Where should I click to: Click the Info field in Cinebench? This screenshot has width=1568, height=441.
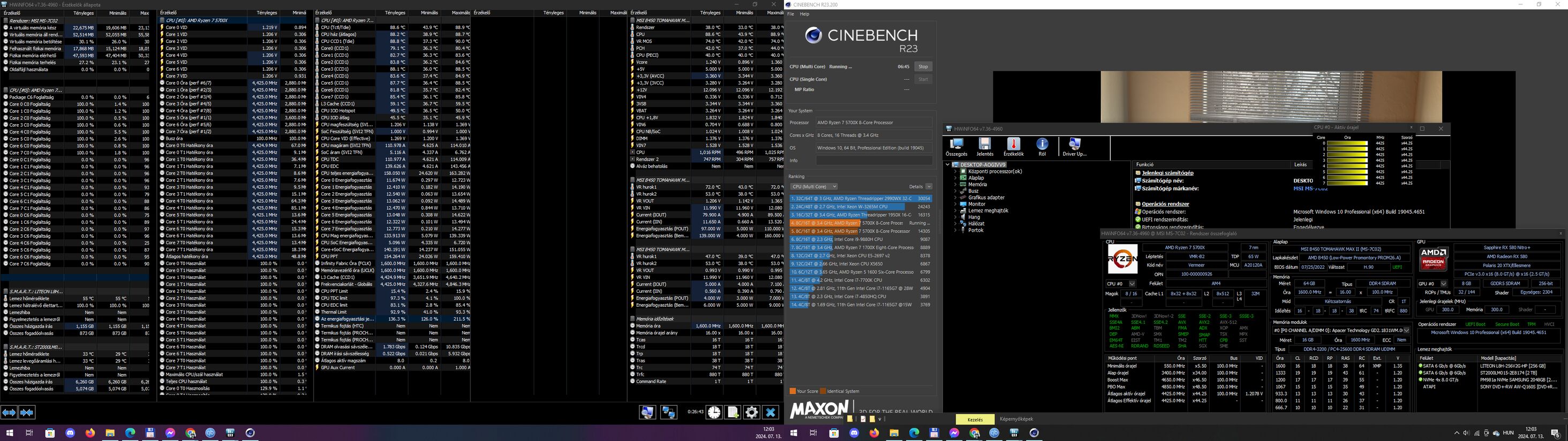(x=873, y=161)
